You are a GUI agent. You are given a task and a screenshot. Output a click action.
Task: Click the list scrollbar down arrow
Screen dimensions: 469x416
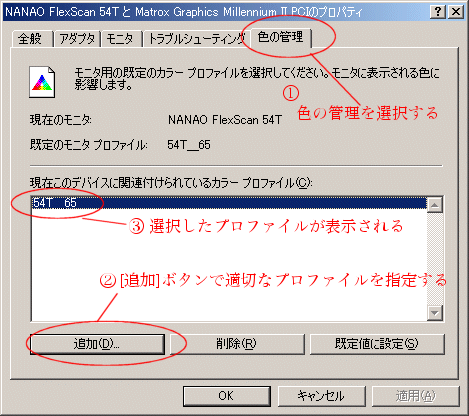click(435, 313)
